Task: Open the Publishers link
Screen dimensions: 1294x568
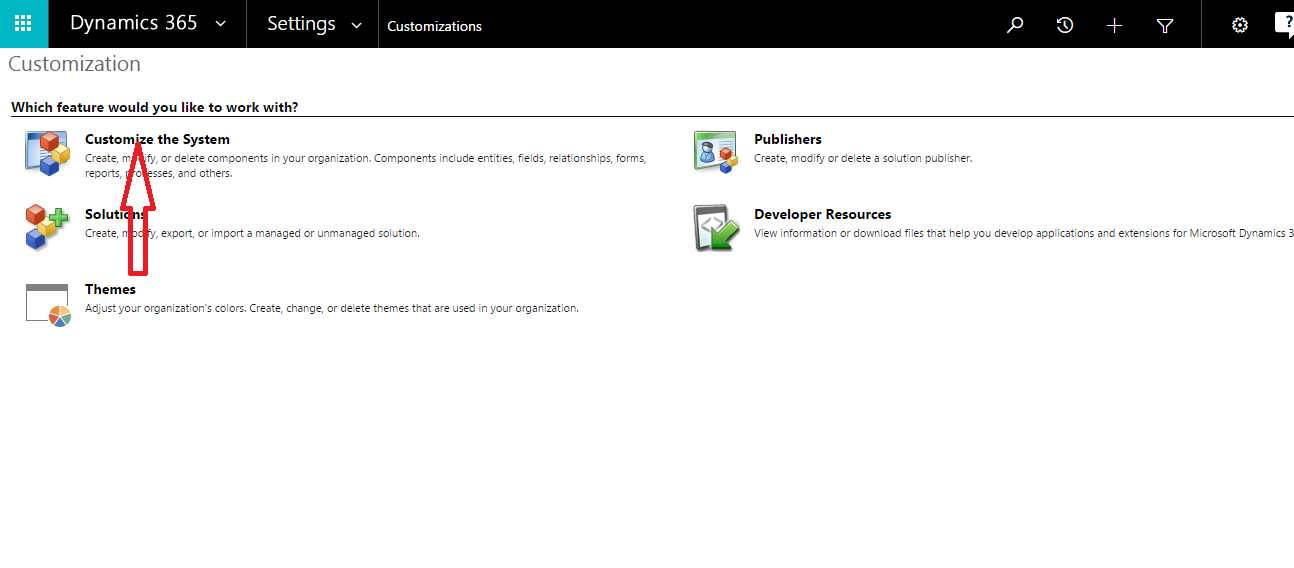Action: (x=788, y=139)
